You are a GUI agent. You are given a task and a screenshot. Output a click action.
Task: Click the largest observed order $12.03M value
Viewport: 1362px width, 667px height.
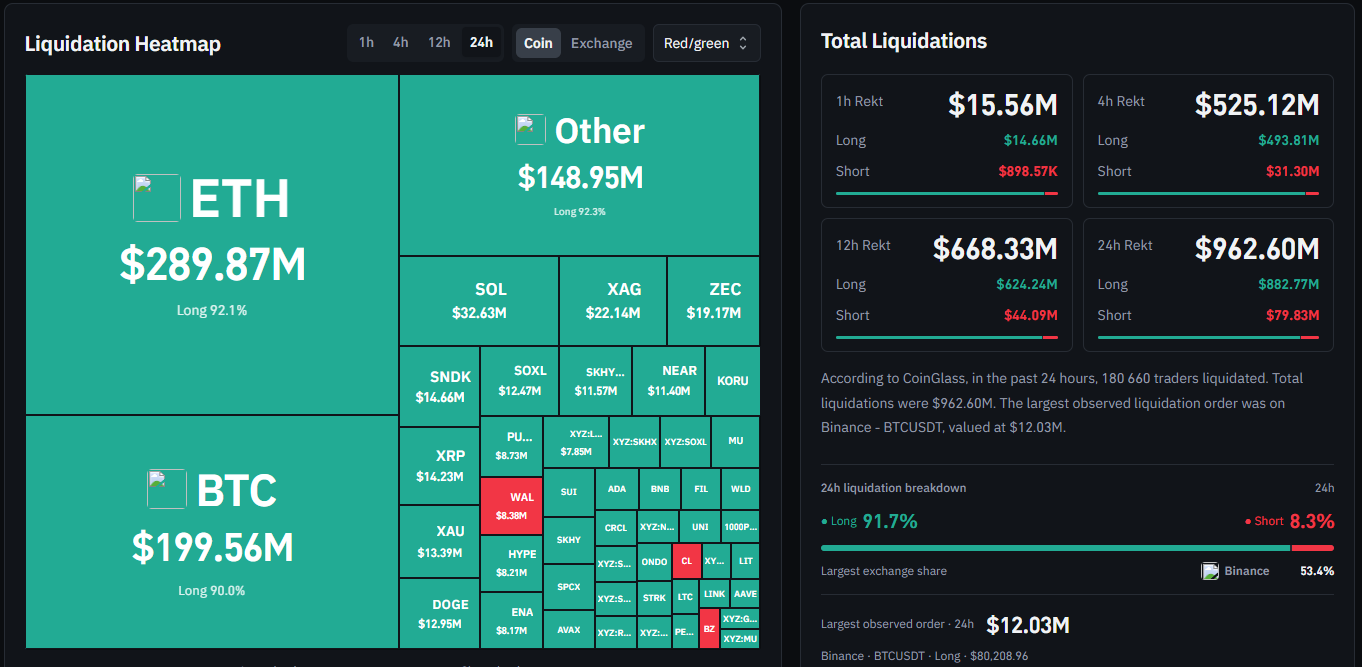point(1028,625)
